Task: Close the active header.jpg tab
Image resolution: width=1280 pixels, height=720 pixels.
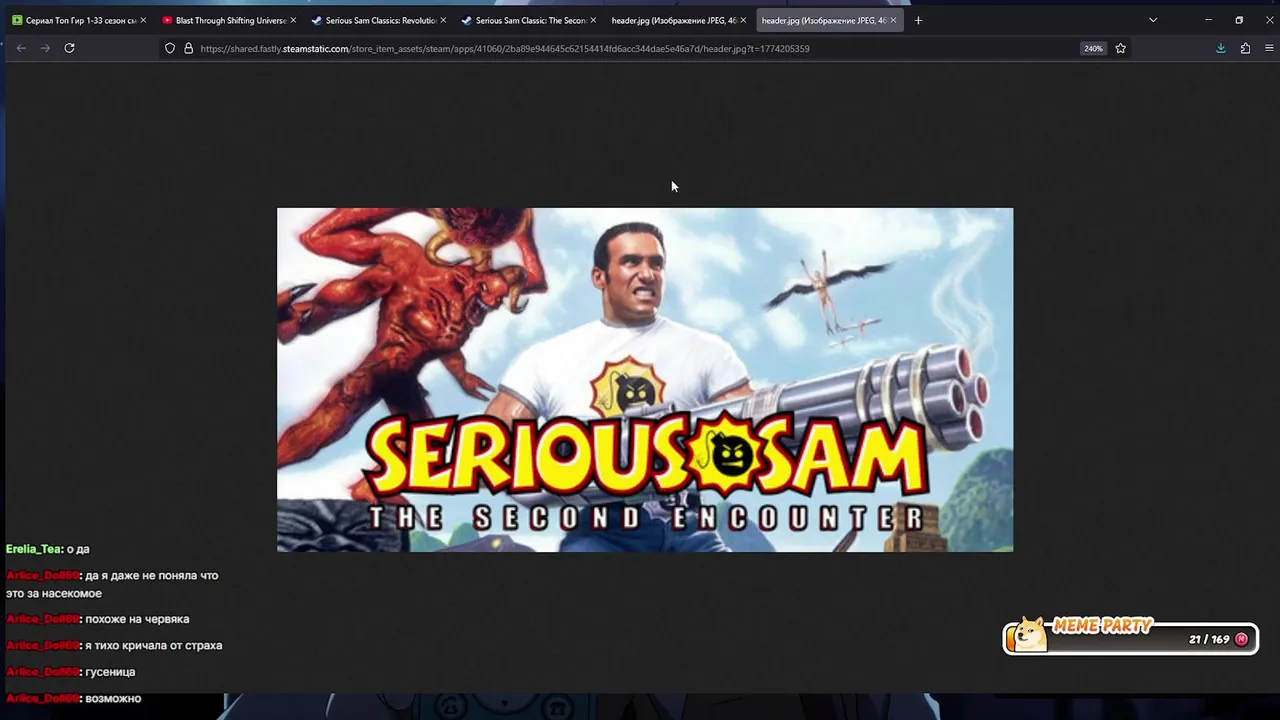Action: pyautogui.click(x=893, y=20)
